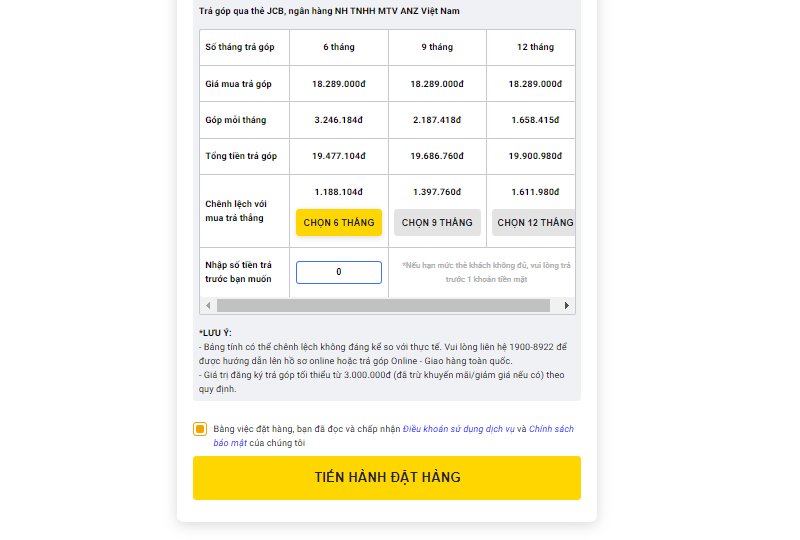This screenshot has width=800, height=540.
Task: Click the table's left scroll arrow
Action: pyautogui.click(x=208, y=305)
